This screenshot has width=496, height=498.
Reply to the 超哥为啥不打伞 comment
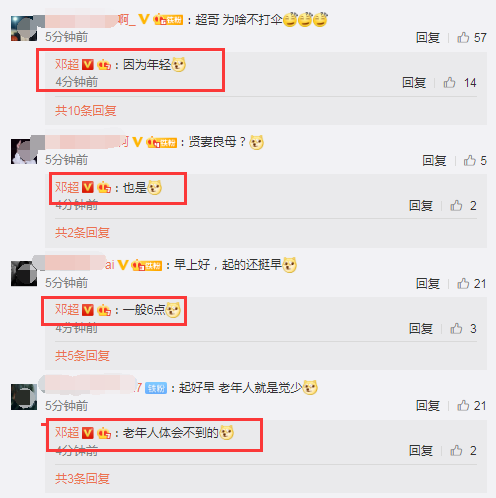click(x=428, y=37)
